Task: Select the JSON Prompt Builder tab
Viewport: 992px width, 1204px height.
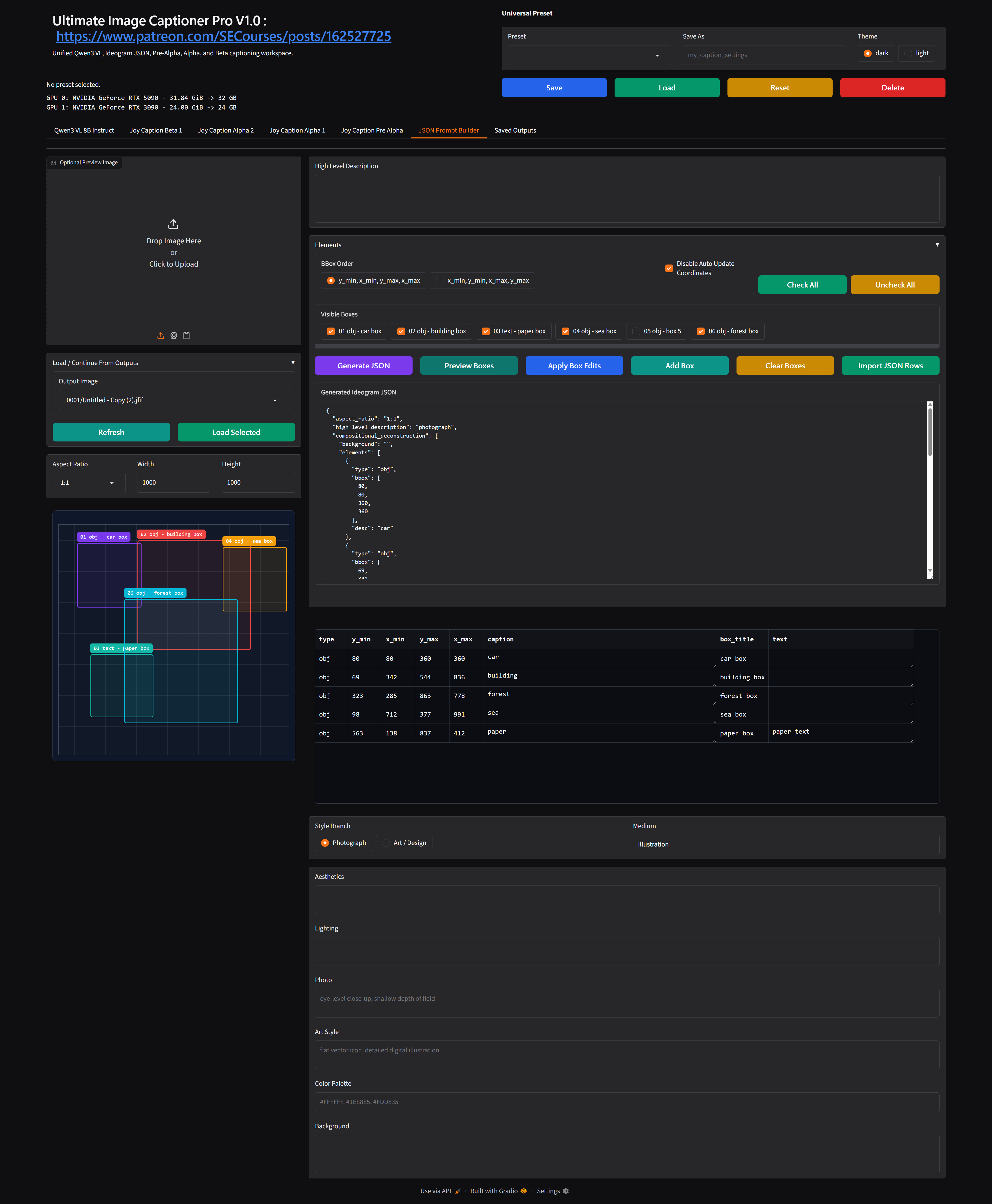Action: [448, 130]
